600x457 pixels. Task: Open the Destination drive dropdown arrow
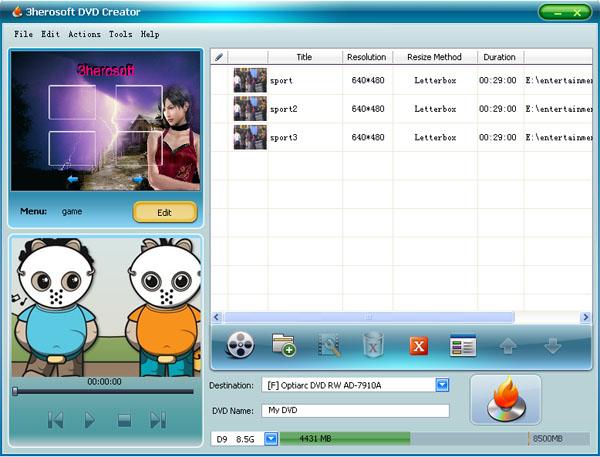(x=442, y=385)
